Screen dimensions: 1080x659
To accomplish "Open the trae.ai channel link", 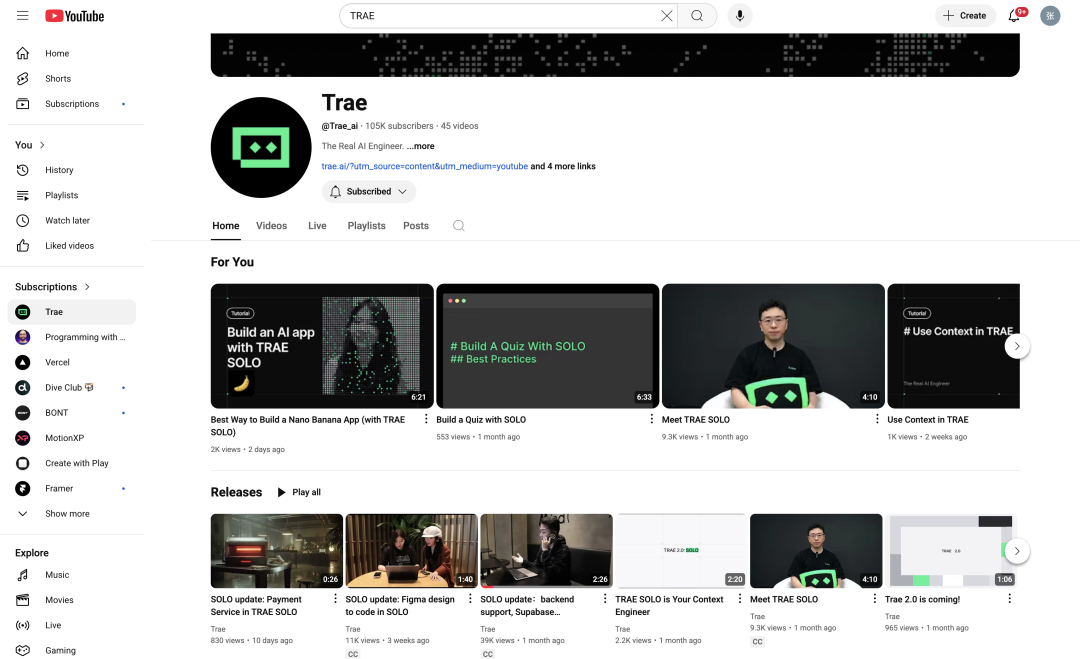I will click(424, 166).
